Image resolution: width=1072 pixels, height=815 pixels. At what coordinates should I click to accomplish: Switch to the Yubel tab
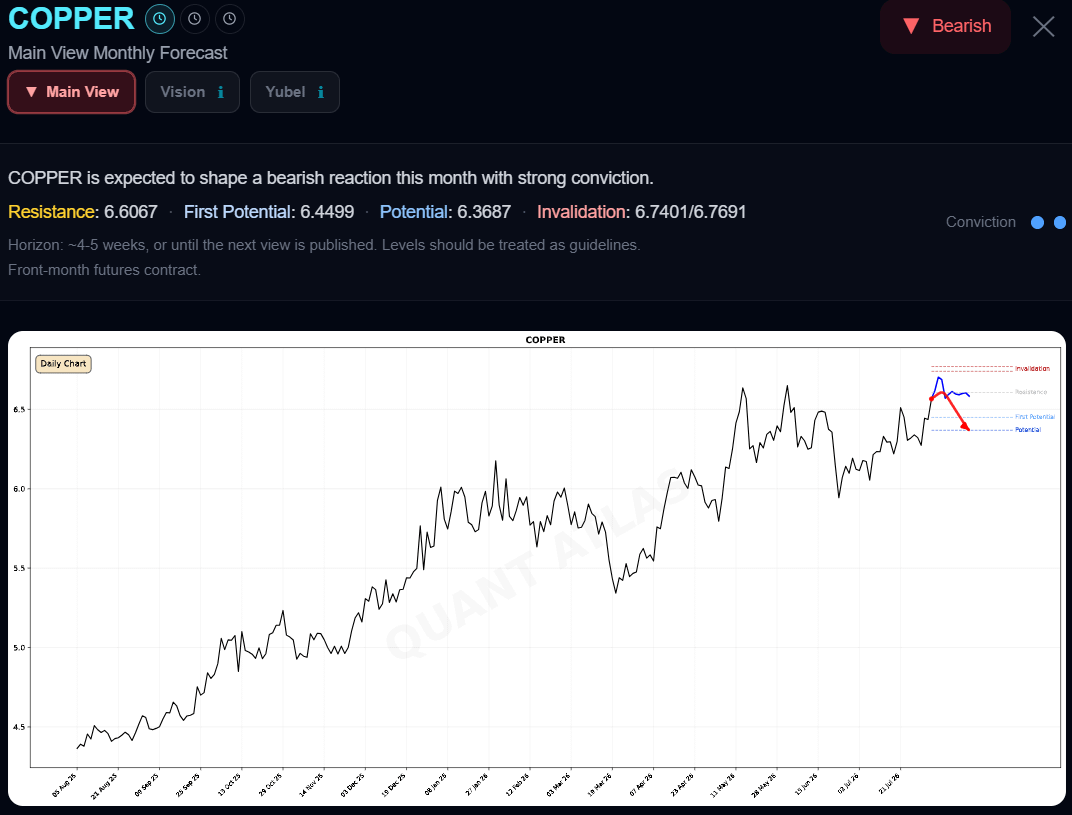click(x=295, y=92)
